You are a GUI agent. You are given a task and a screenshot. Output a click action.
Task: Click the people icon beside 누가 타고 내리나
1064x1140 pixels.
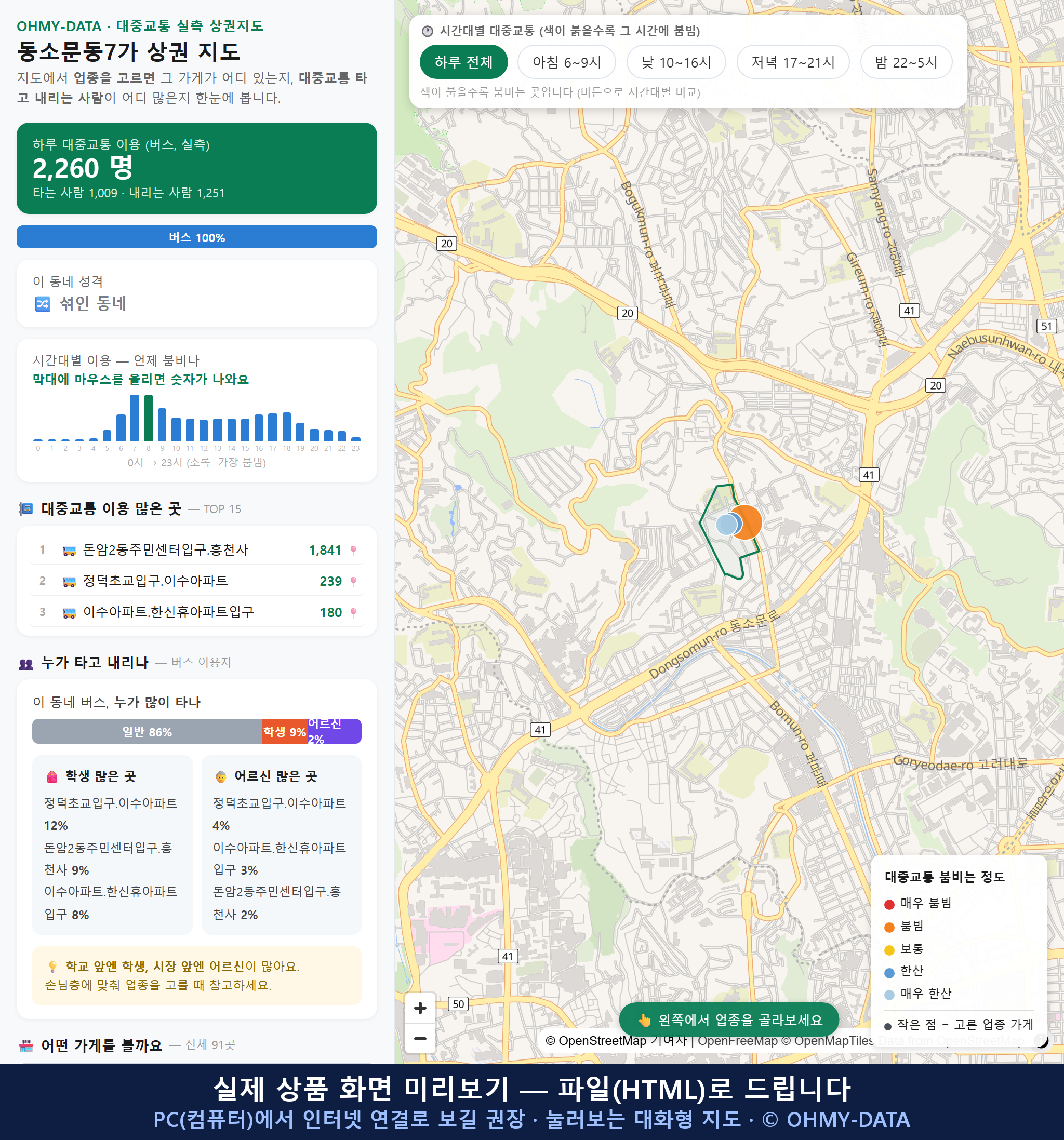tap(26, 663)
